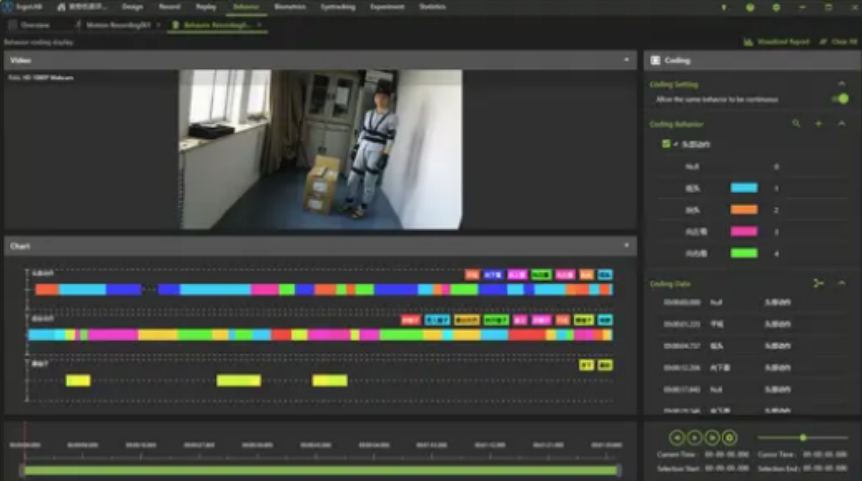Collapse the Coding Setting section
Image resolution: width=862 pixels, height=481 pixels.
click(x=842, y=85)
